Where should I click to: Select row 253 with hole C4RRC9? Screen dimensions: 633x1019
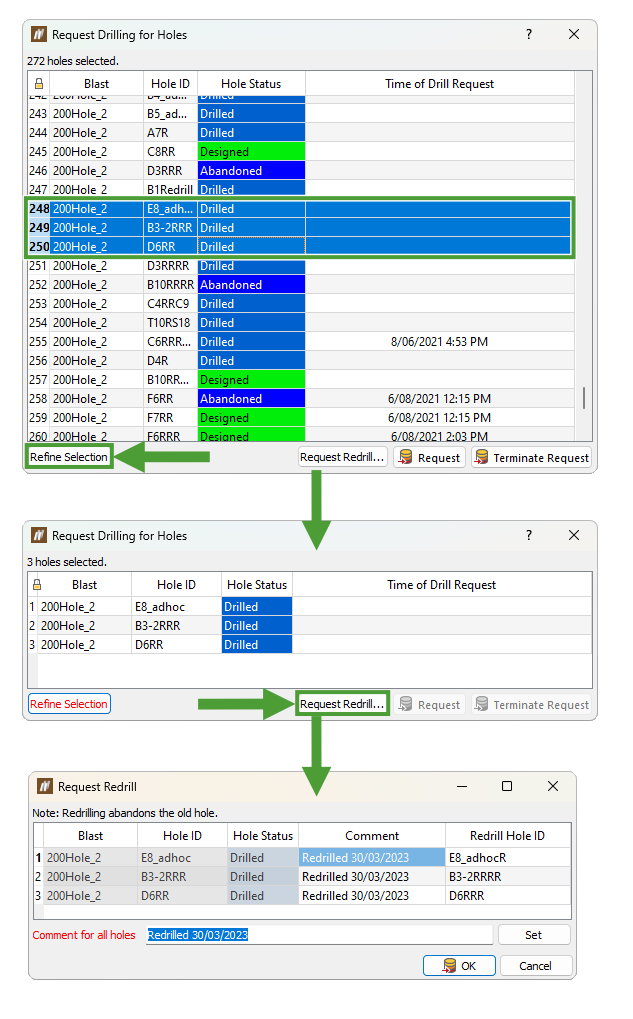[x=300, y=303]
